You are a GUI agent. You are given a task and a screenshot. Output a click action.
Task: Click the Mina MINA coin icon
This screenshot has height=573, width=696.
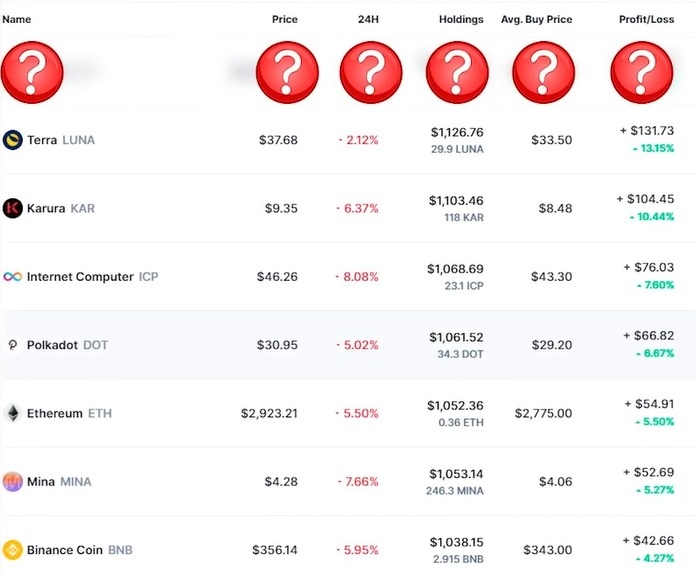click(x=13, y=481)
